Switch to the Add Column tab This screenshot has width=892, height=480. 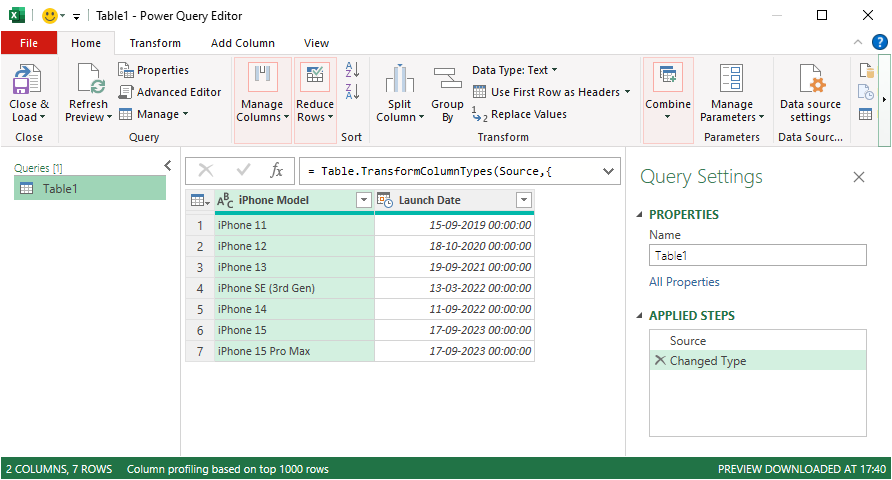[x=243, y=43]
